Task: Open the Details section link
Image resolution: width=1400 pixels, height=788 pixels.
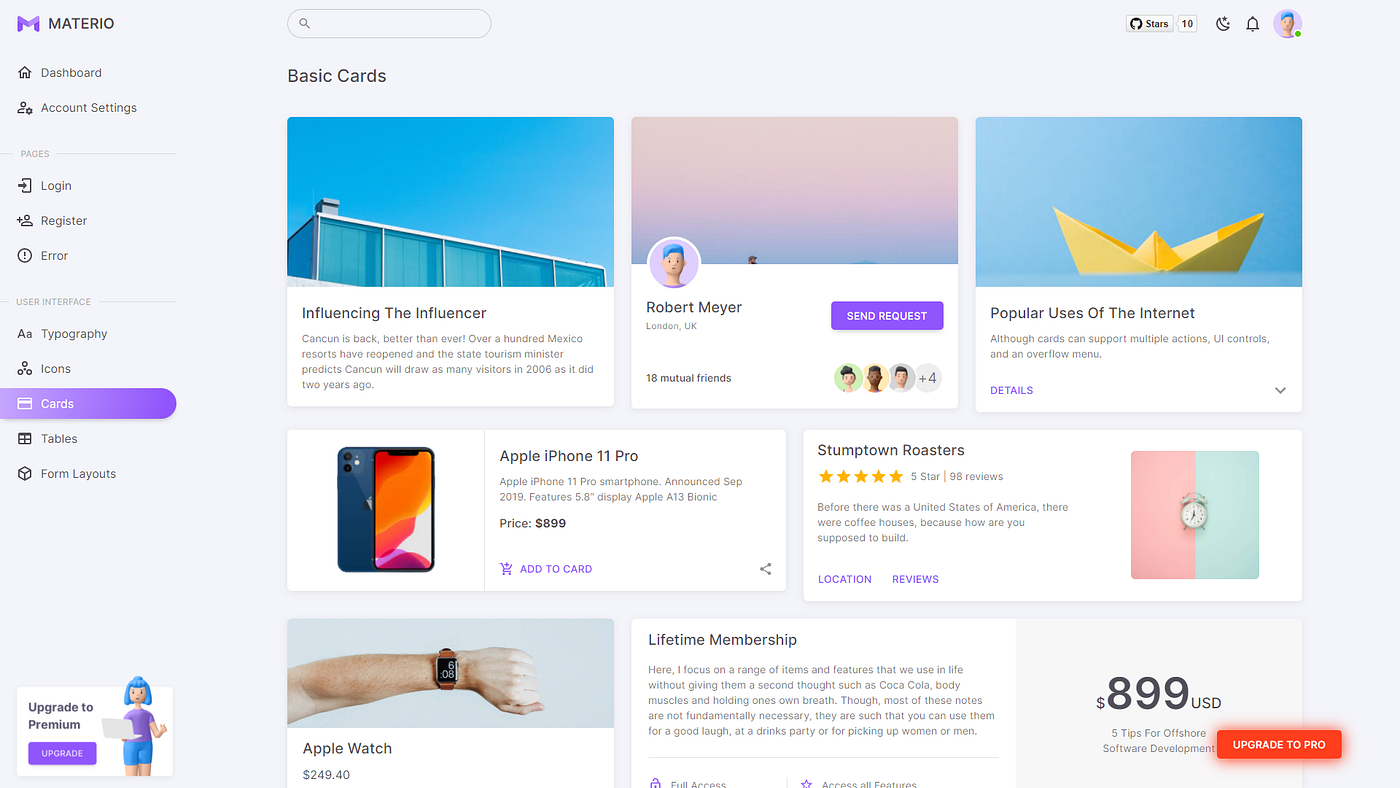Action: (x=1011, y=390)
